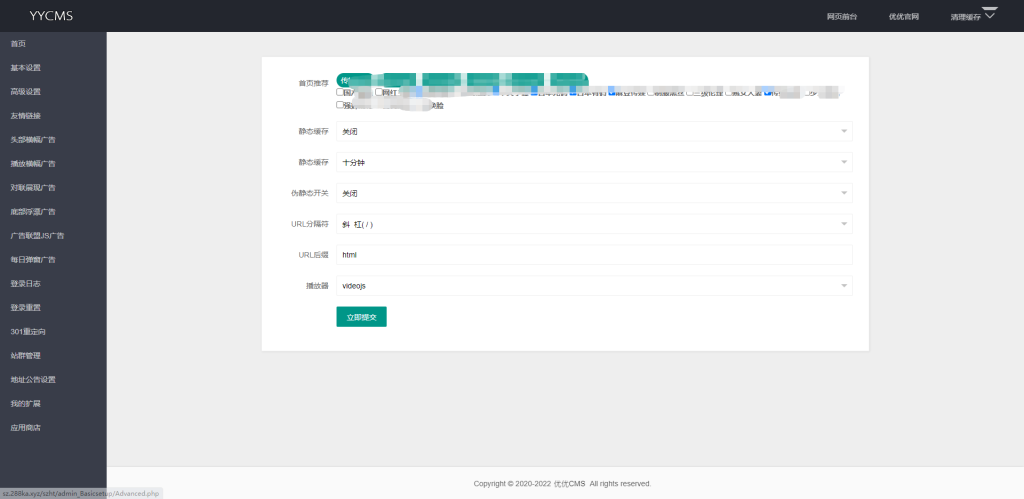
Task: Visit the 优优官网 link
Action: click(x=903, y=17)
